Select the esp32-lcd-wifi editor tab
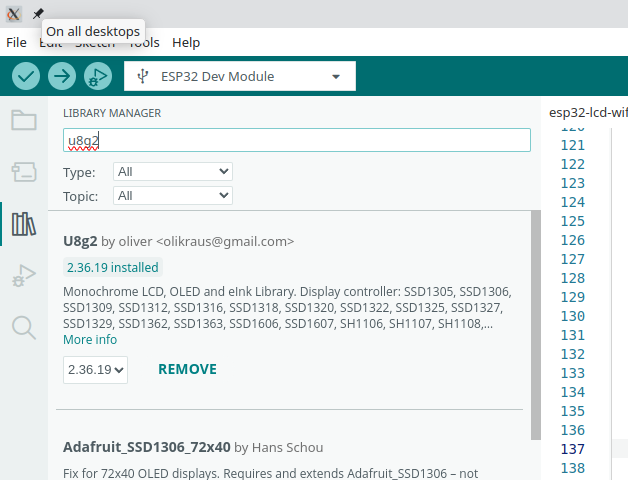This screenshot has height=480, width=628. click(588, 113)
